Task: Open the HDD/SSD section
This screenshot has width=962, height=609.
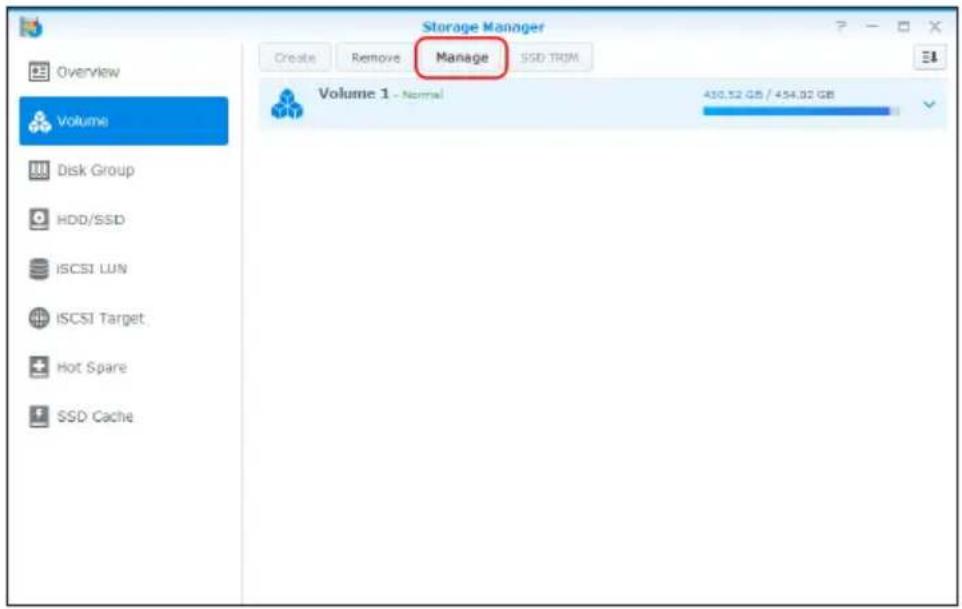Action: [x=123, y=219]
